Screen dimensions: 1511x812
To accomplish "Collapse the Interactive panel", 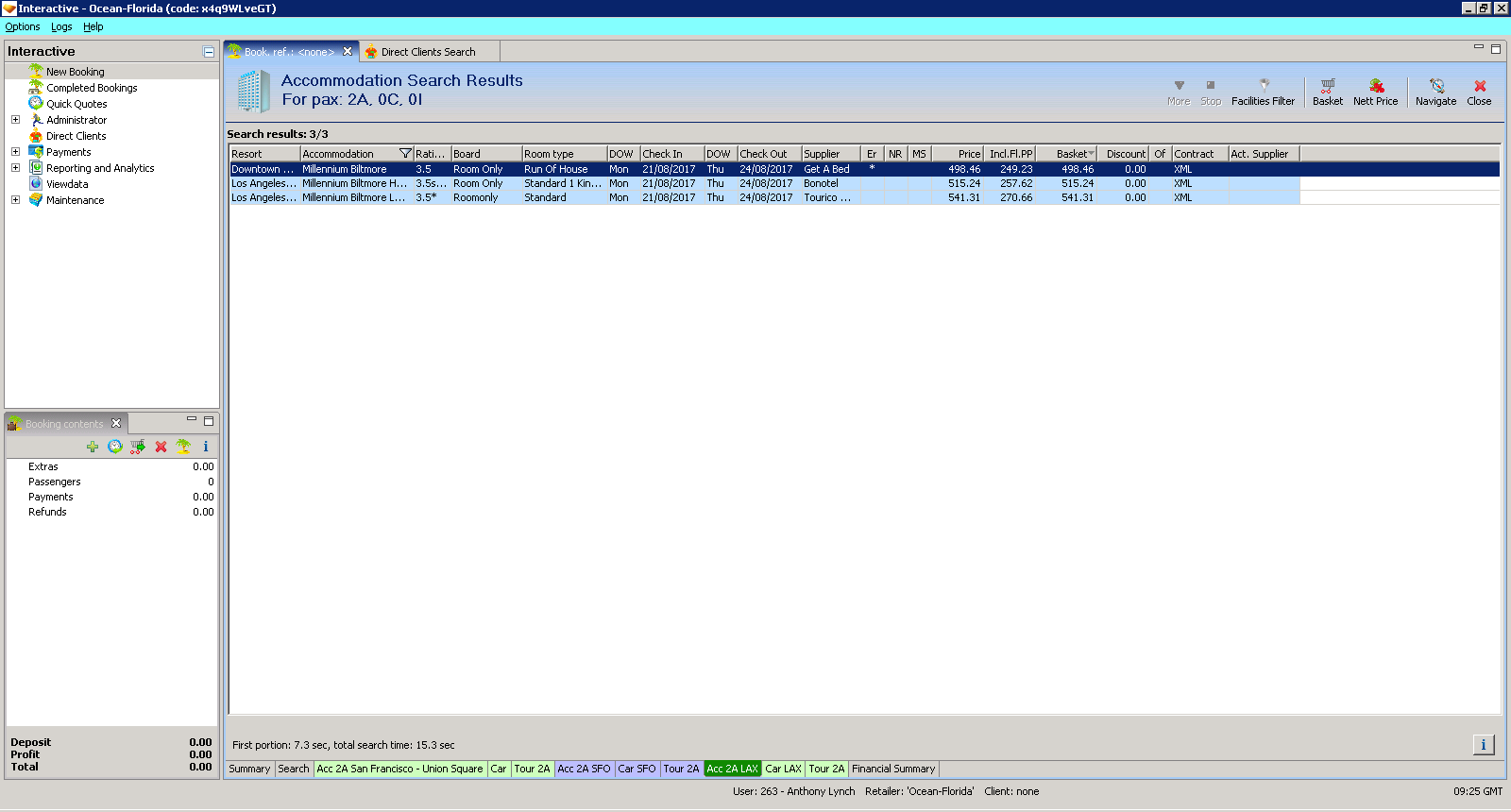I will point(209,52).
